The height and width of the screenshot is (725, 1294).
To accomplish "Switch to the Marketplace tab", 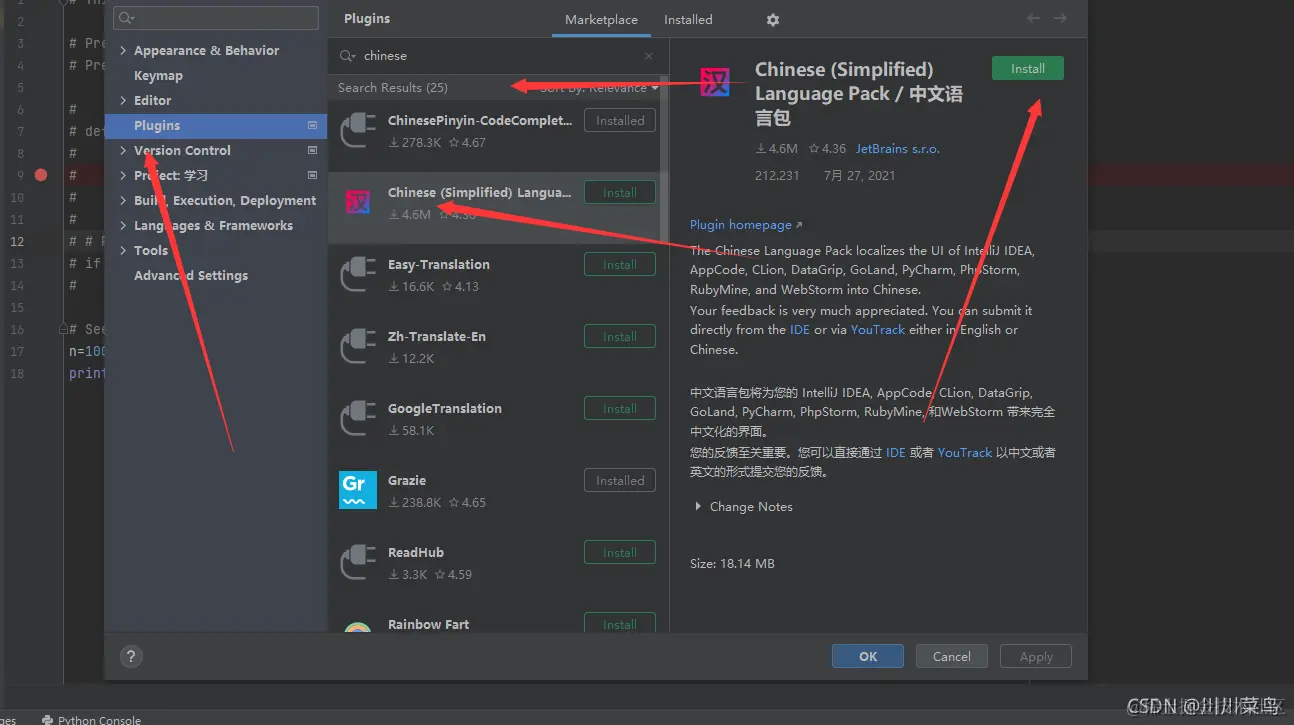I will point(601,20).
